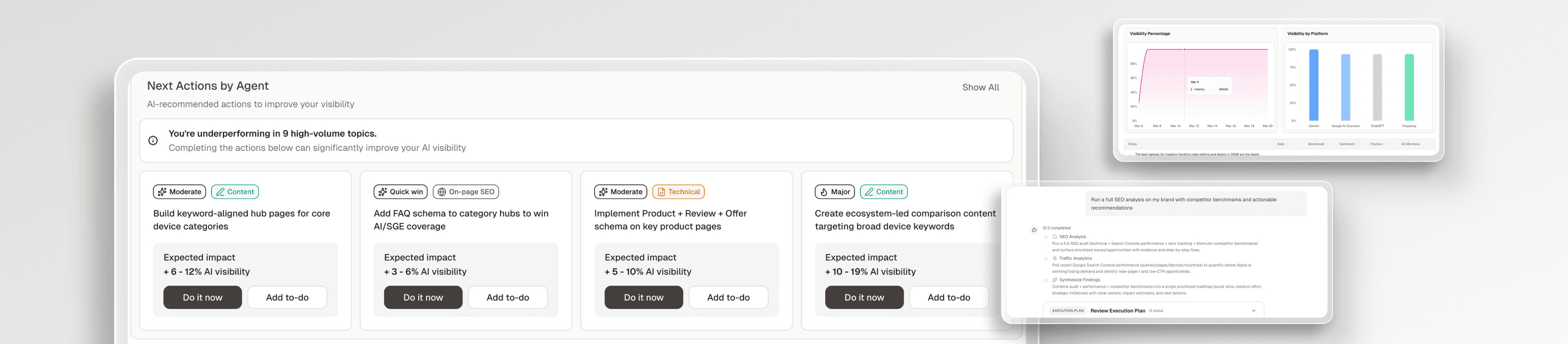The height and width of the screenshot is (344, 1568).
Task: Expand the Review Execution Plan chevron
Action: tap(1254, 310)
